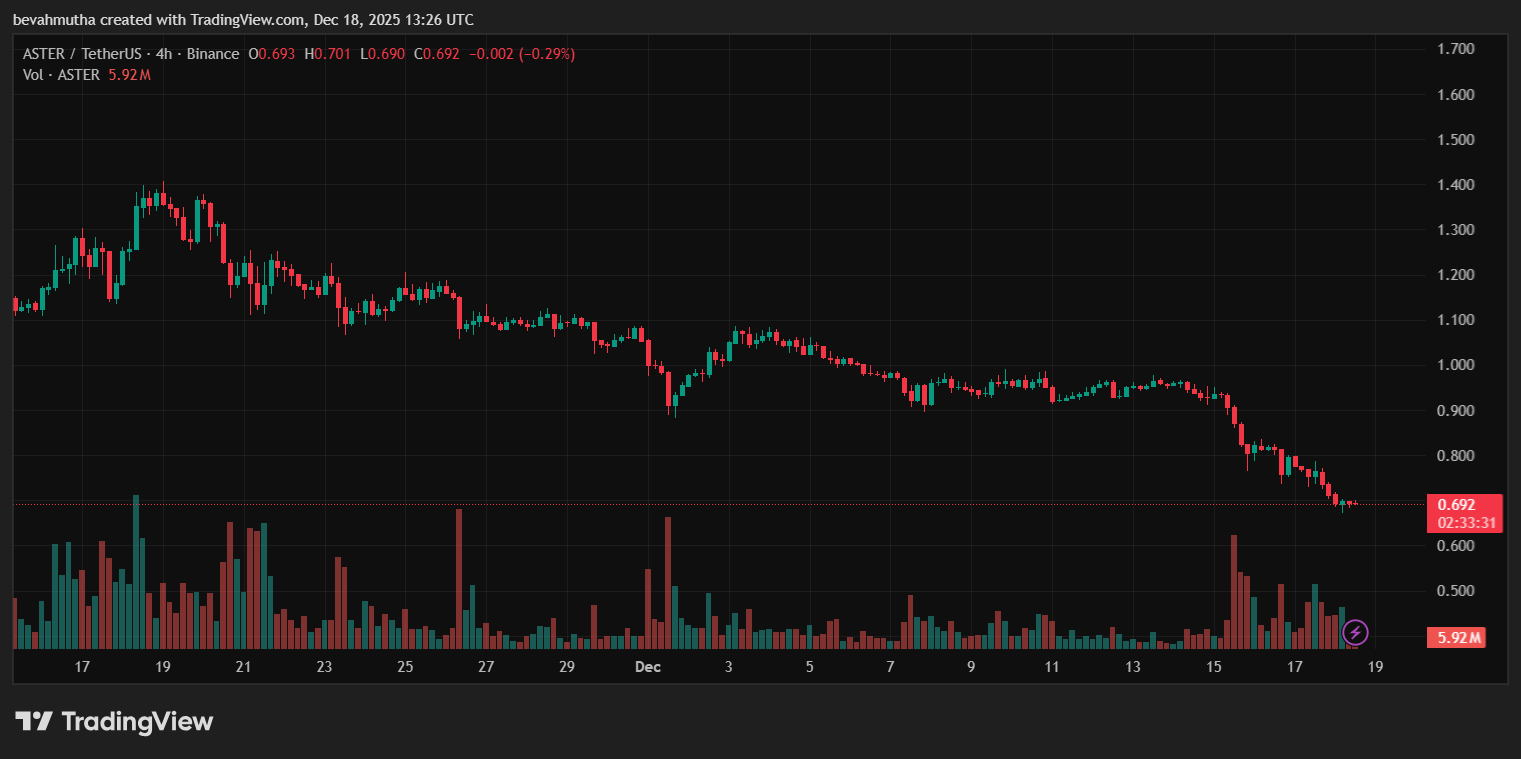1521x759 pixels.
Task: Click the Vol · ASTER indicator legend
Action: click(61, 75)
